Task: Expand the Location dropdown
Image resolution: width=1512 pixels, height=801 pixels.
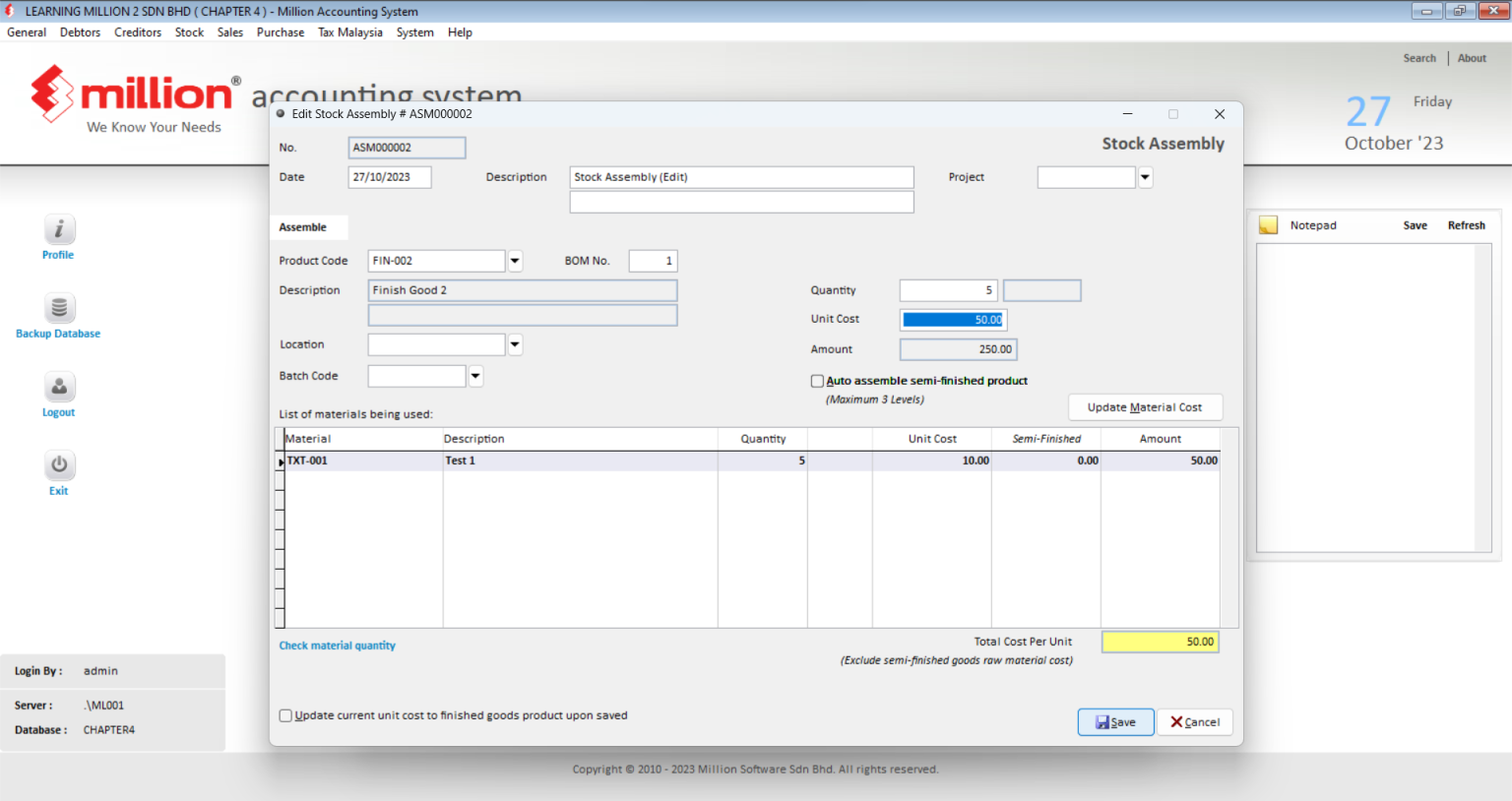Action: click(x=515, y=344)
